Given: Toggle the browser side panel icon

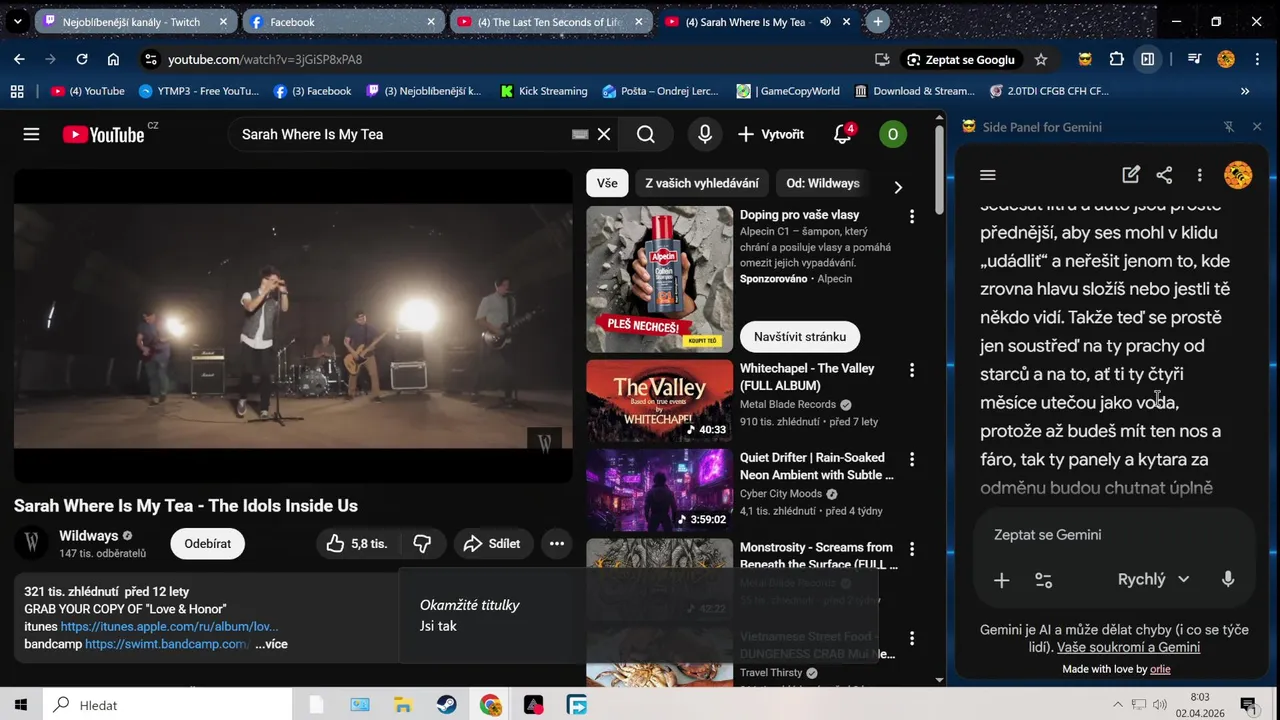Looking at the screenshot, I should [1148, 59].
